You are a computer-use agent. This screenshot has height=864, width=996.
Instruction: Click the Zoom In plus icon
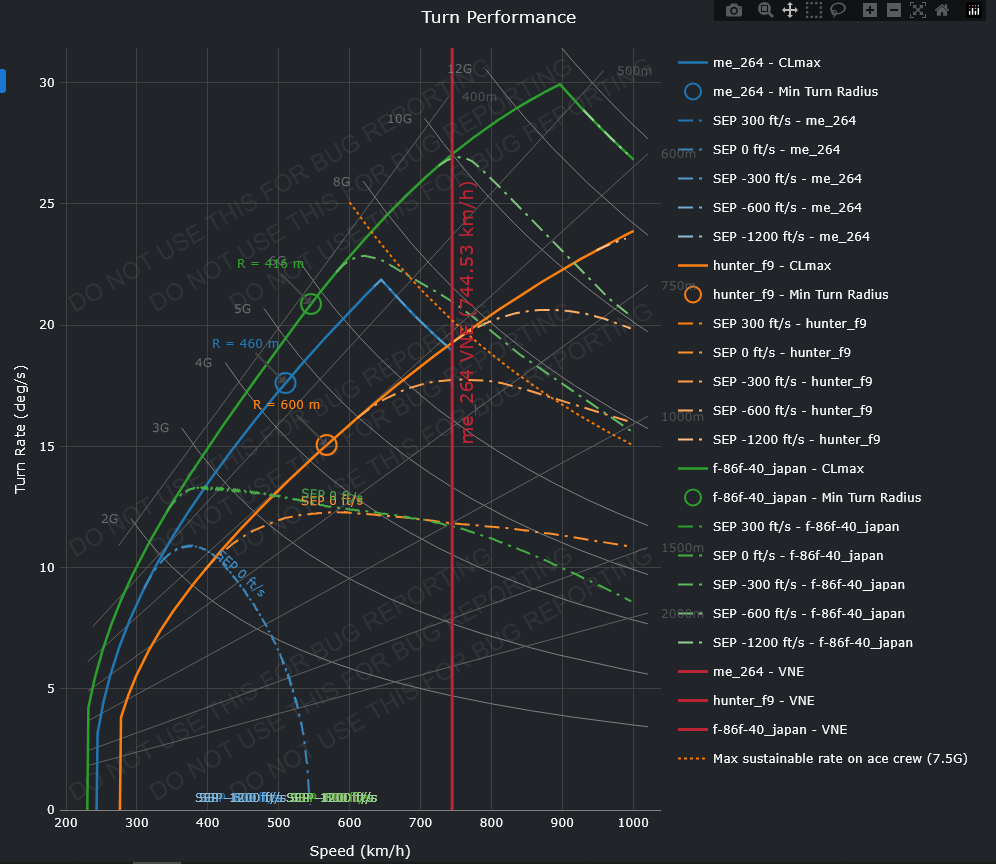[x=869, y=10]
